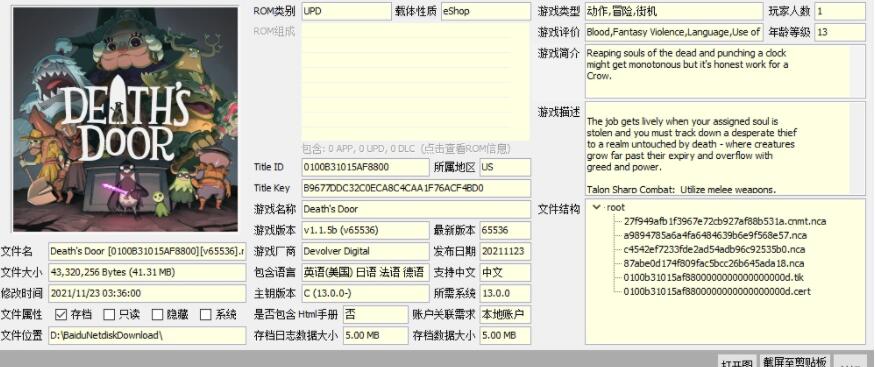
Task: Click the 文件大小 field 43,320,256 Bytes
Action: [147, 272]
